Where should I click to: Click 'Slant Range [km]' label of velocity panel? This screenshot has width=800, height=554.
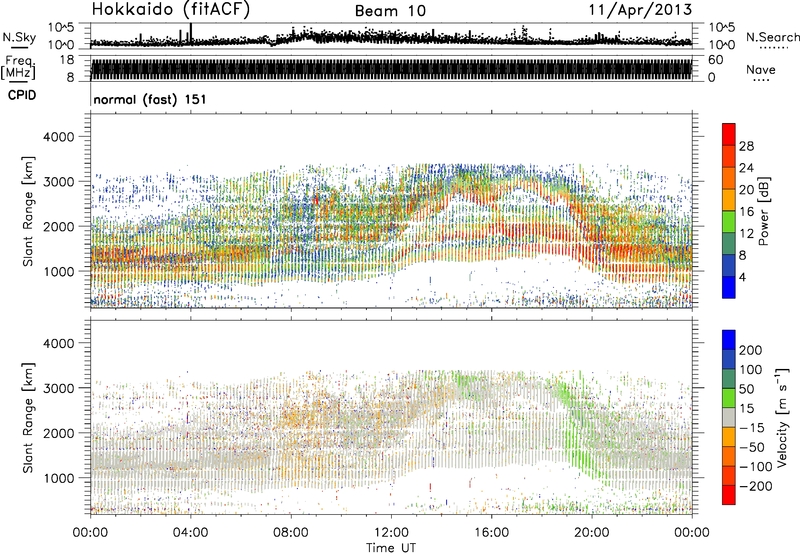click(x=29, y=417)
